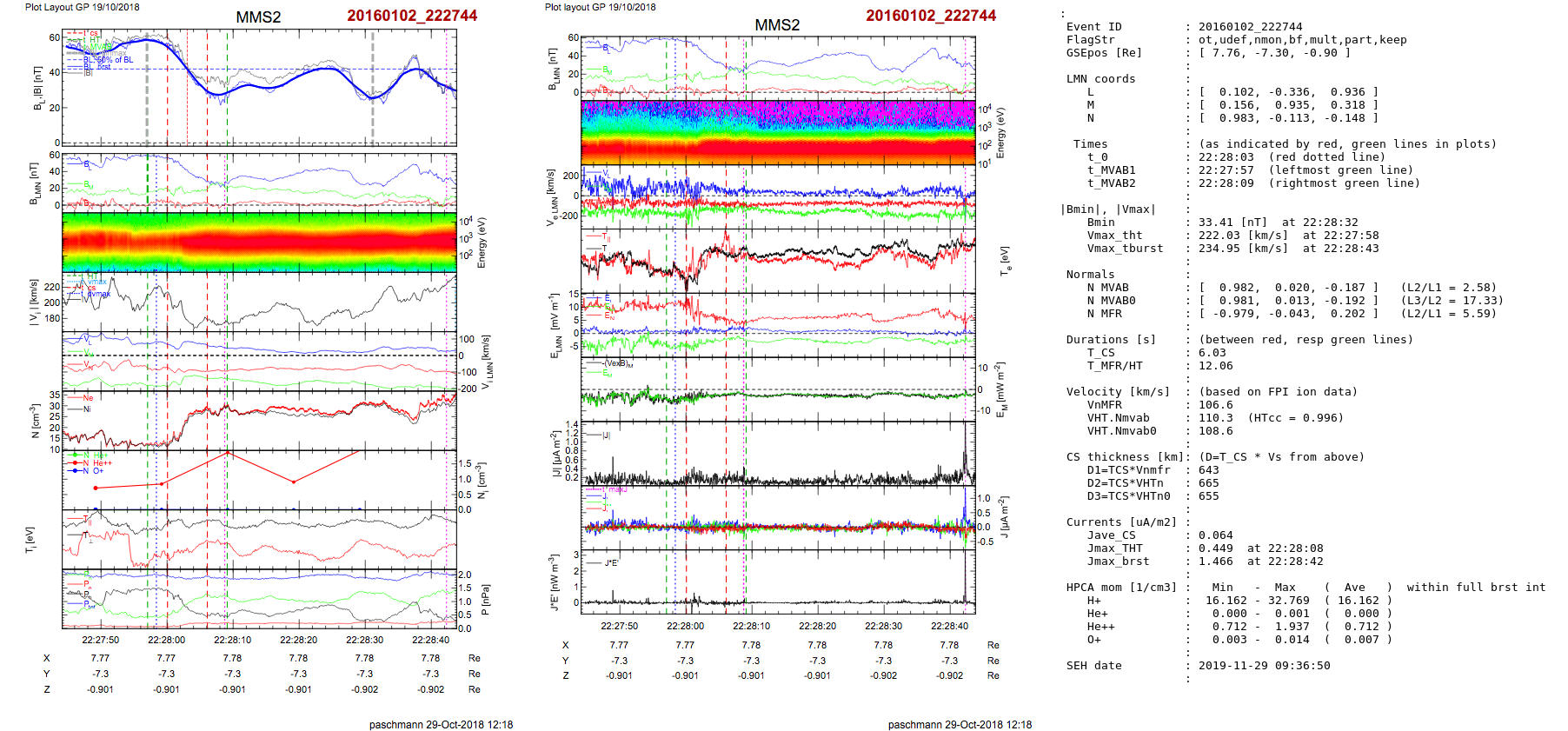Click the 22:28:10 time tick on left plot

pos(233,640)
